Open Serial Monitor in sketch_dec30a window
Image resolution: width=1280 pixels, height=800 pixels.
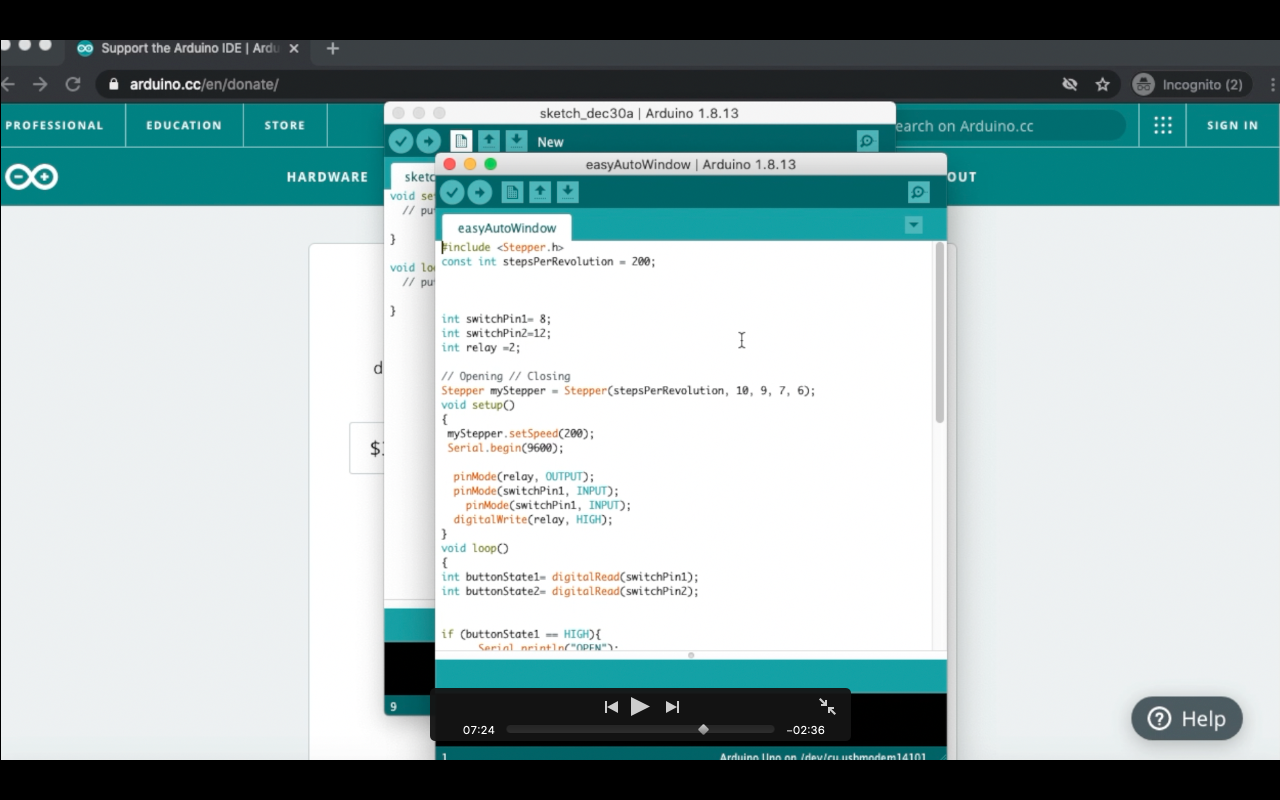(x=867, y=141)
